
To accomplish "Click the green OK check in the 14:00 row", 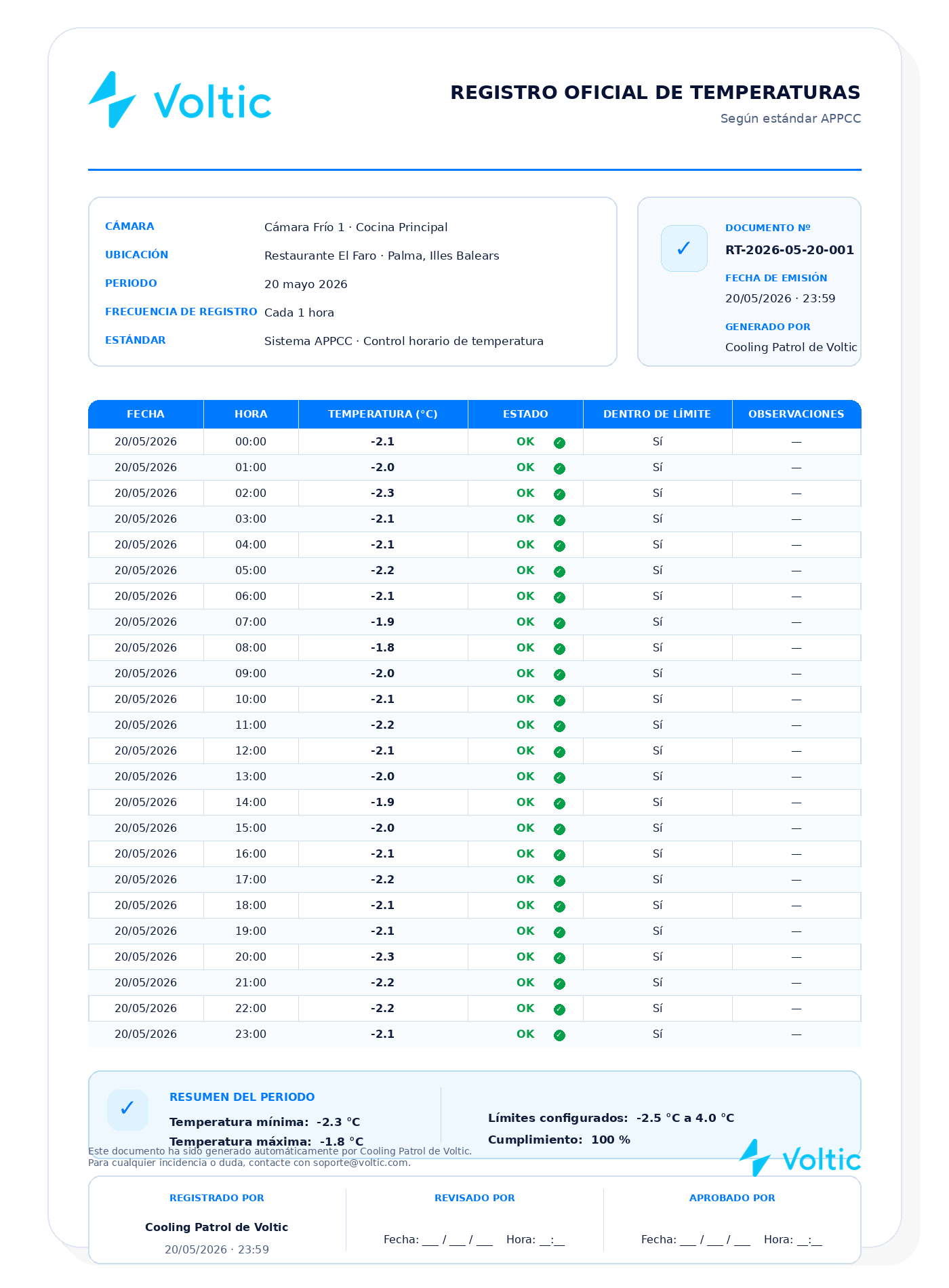I will tap(559, 803).
